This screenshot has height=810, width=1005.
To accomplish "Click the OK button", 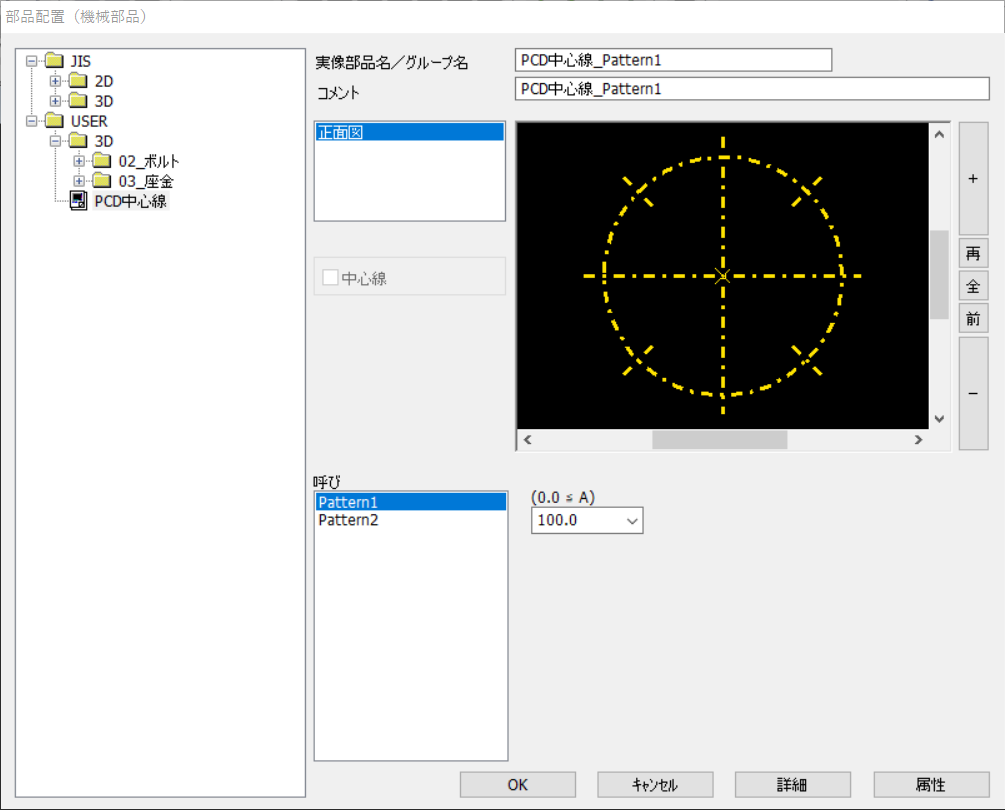I will [x=518, y=784].
